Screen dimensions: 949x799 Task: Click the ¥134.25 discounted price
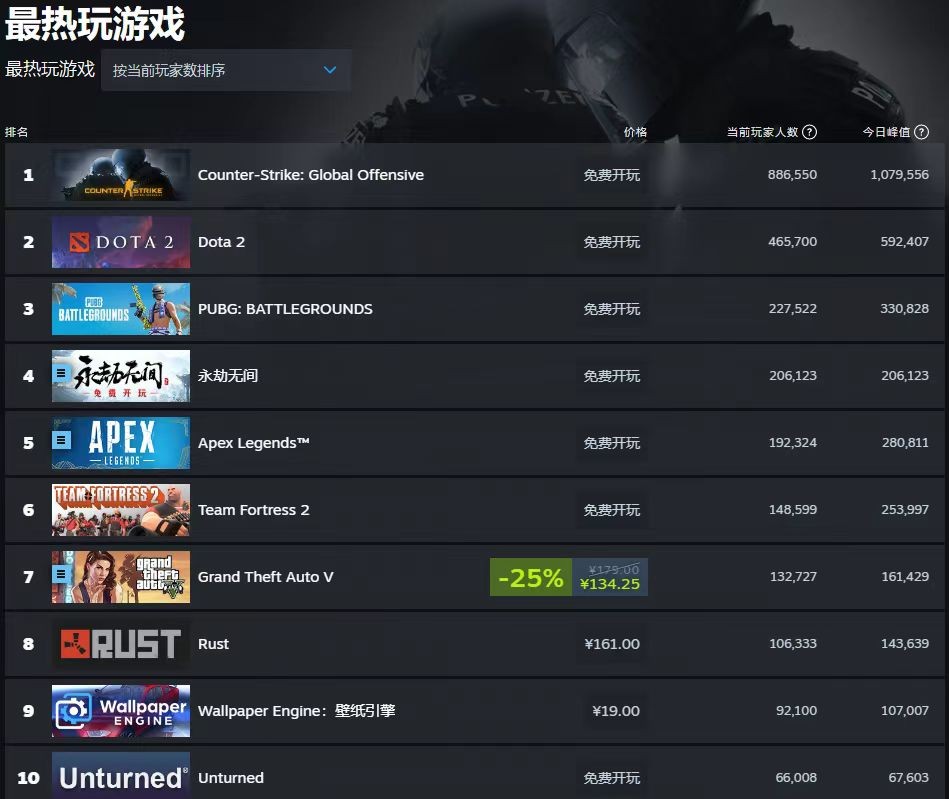(609, 584)
